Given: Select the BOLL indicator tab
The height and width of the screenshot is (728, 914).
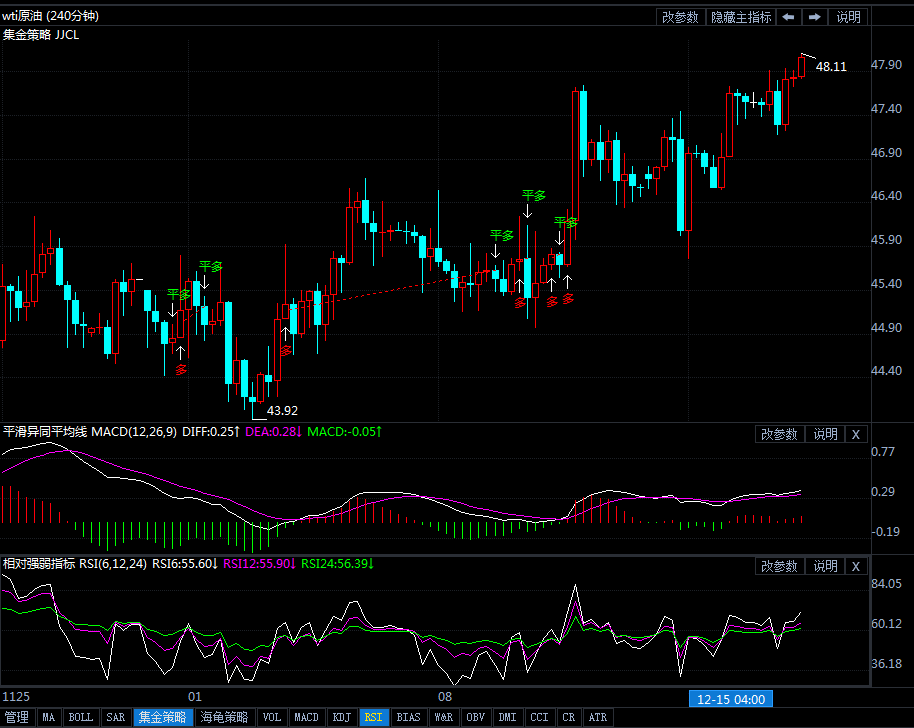Looking at the screenshot, I should pos(80,717).
